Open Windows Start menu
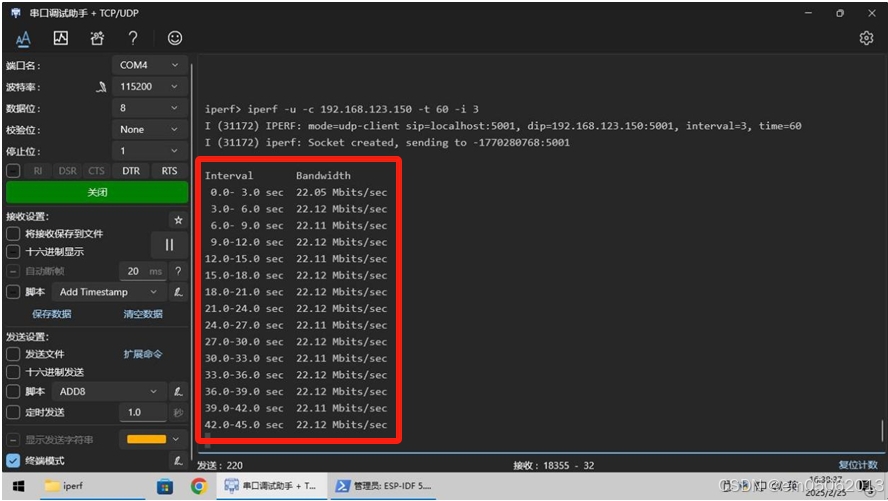This screenshot has height=501, width=888. click(x=18, y=486)
